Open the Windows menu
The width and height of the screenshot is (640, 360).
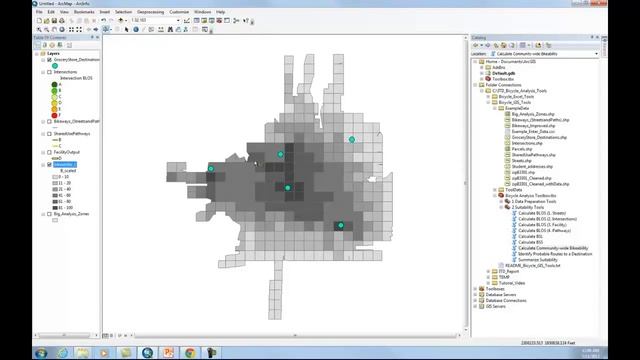(x=202, y=12)
